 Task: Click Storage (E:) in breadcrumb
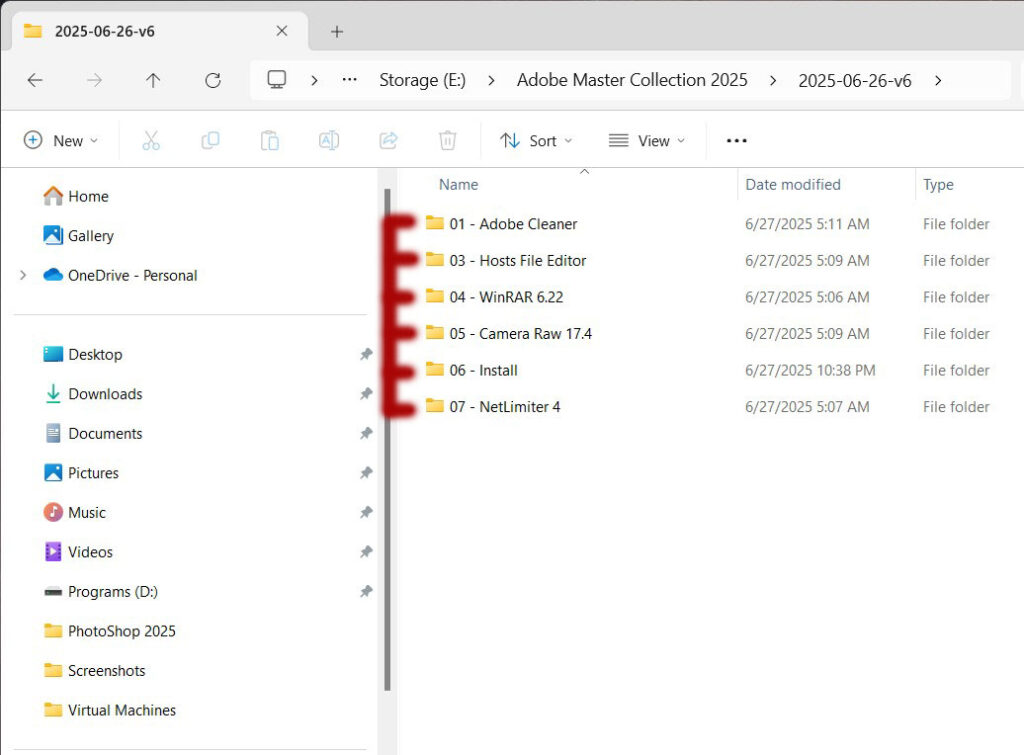point(423,80)
